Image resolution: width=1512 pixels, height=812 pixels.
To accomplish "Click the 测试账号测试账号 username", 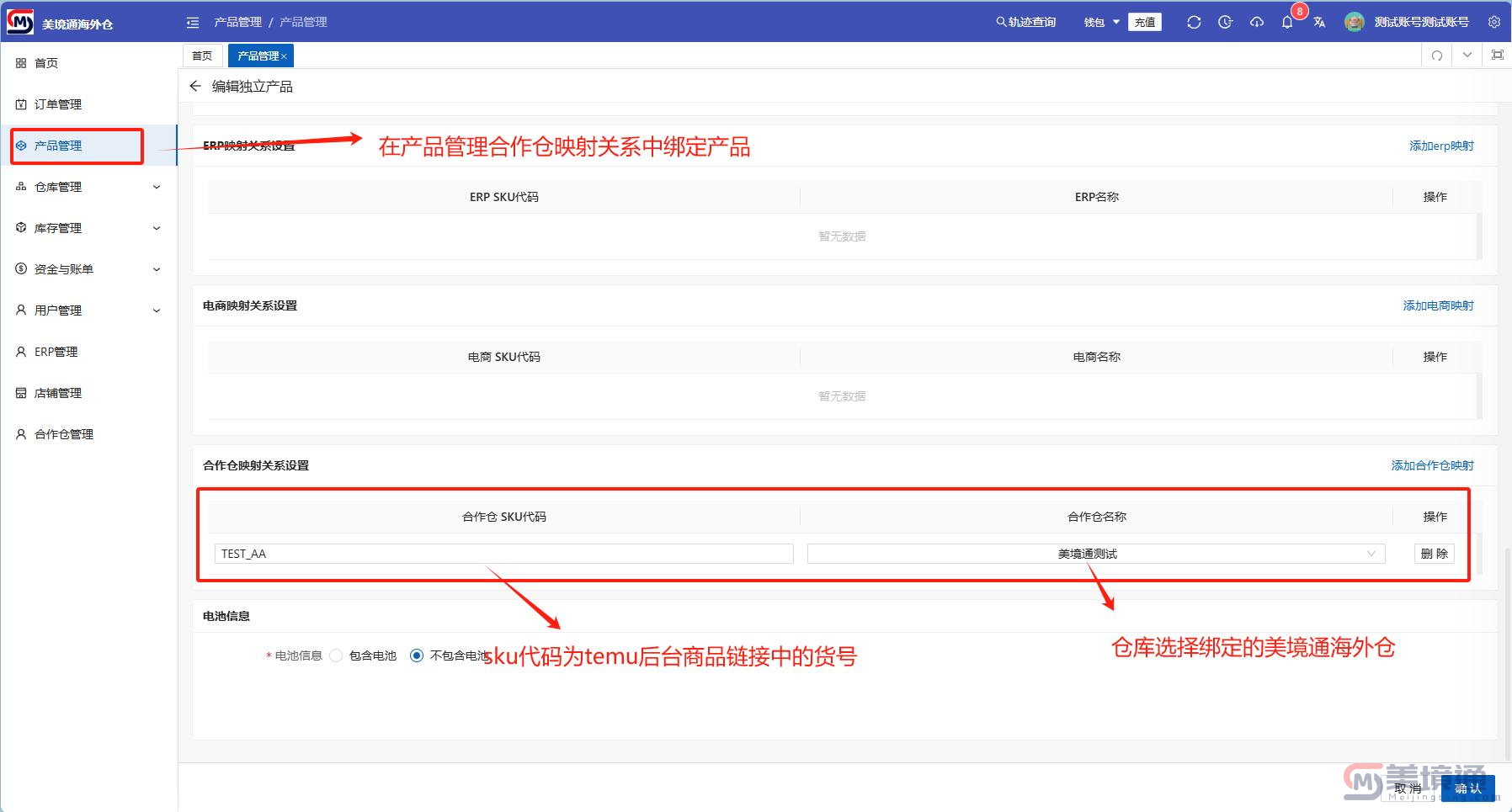I will [1422, 22].
